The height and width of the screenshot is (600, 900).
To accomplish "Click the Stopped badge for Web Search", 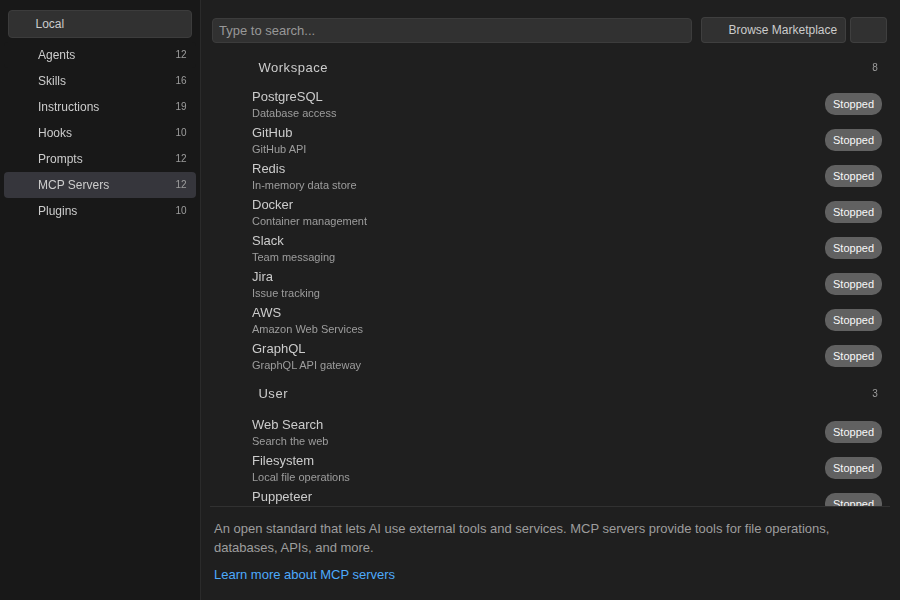I will point(854,432).
